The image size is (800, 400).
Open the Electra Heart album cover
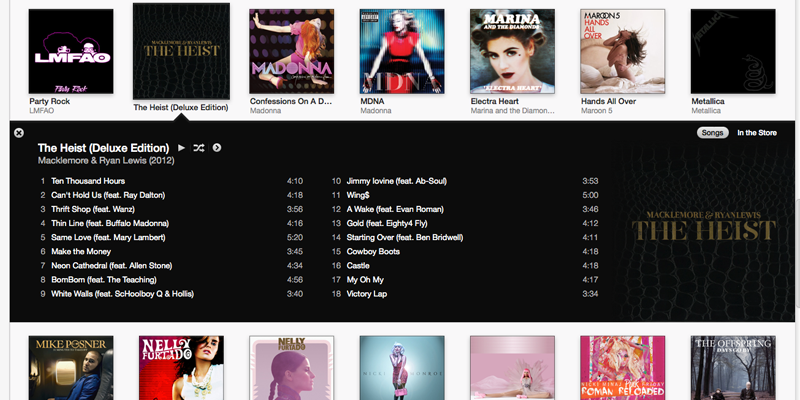pyautogui.click(x=512, y=51)
